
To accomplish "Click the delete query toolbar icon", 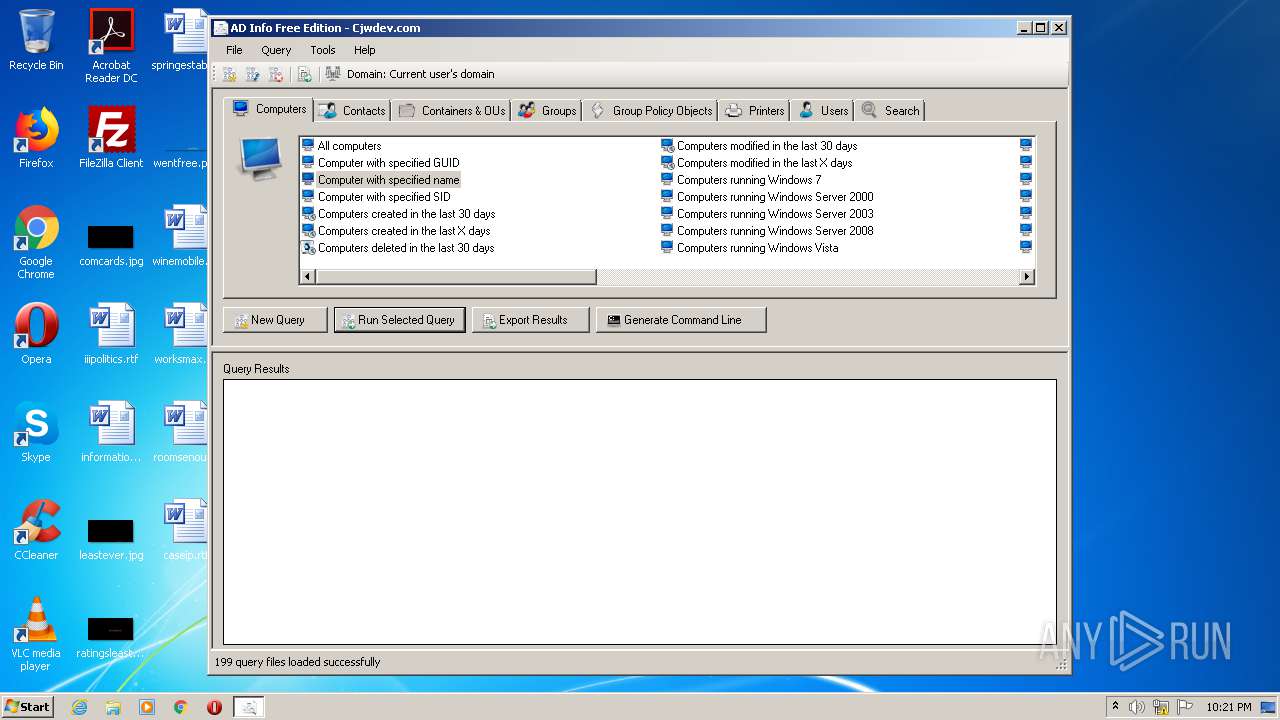I will [276, 74].
